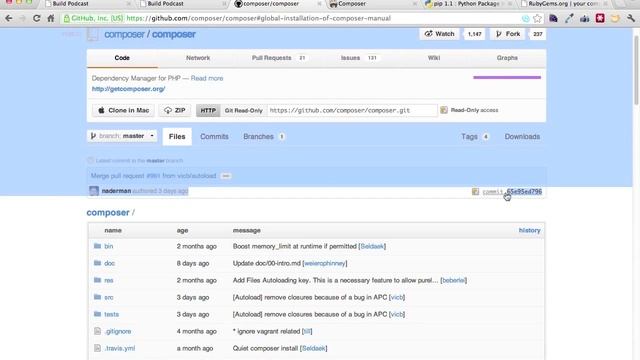
Task: Click the commit clipboard icon
Action: 475,191
